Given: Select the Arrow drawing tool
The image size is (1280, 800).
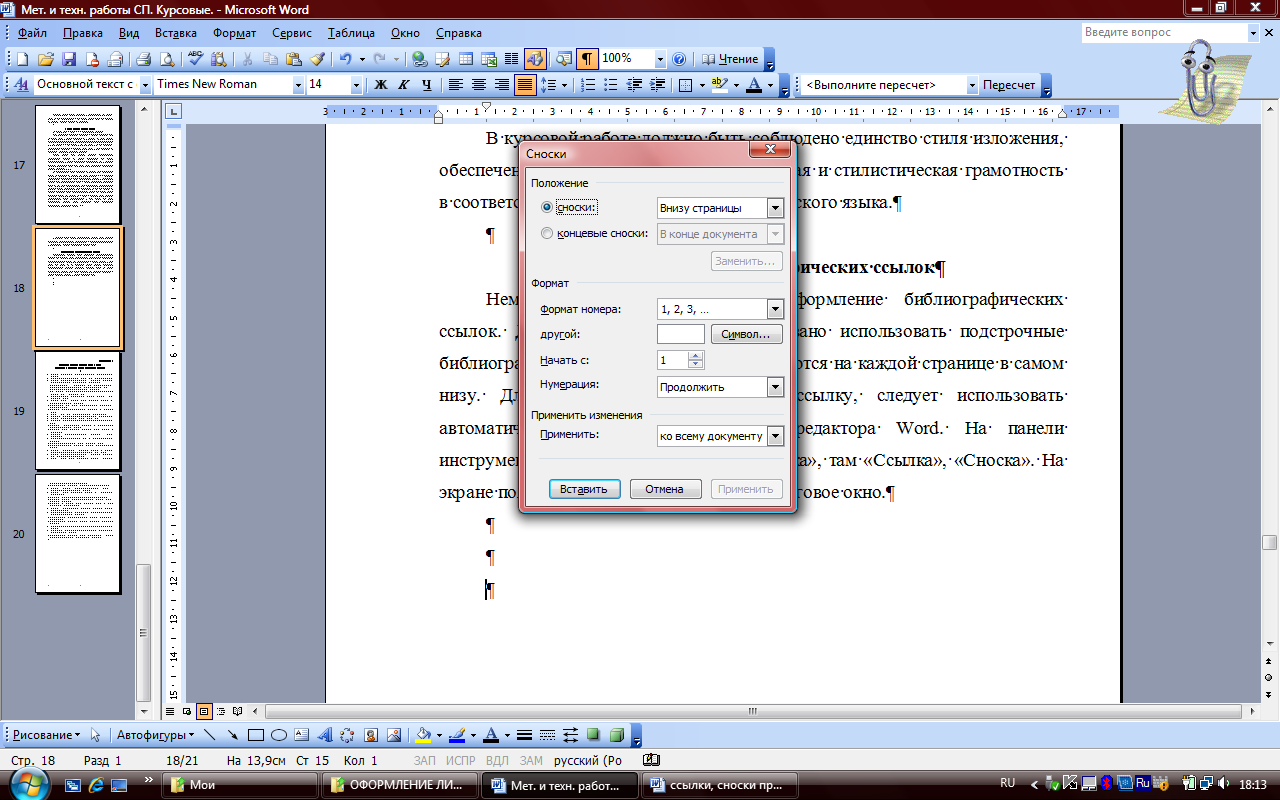Looking at the screenshot, I should pyautogui.click(x=233, y=735).
